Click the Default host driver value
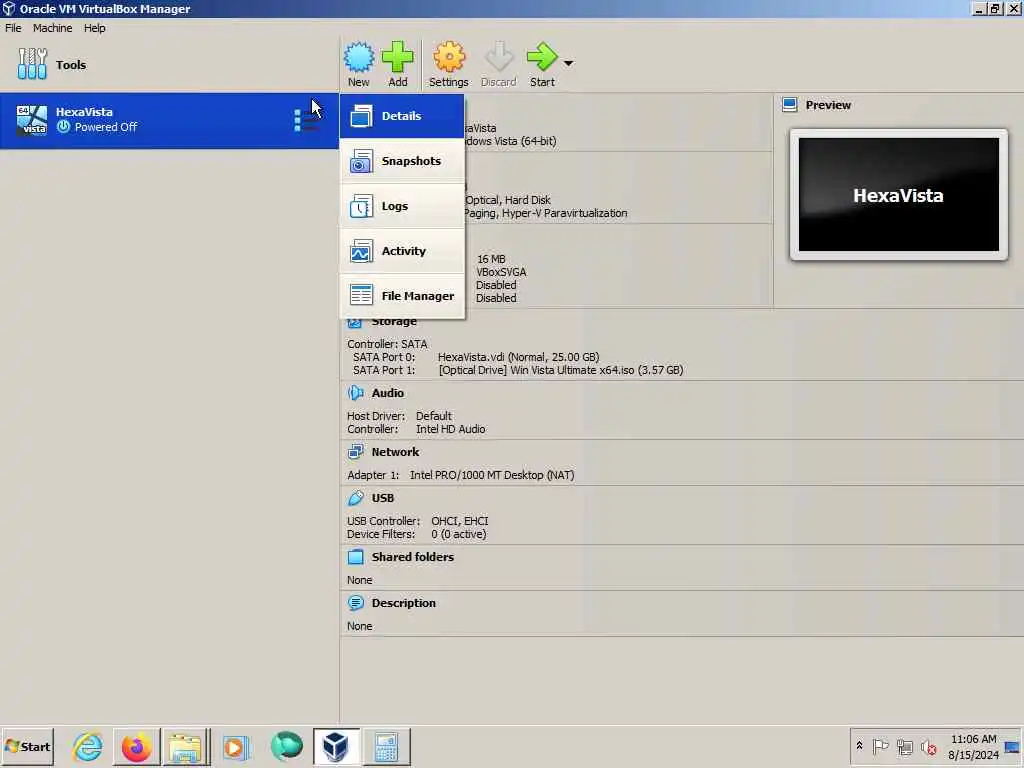 pos(434,416)
